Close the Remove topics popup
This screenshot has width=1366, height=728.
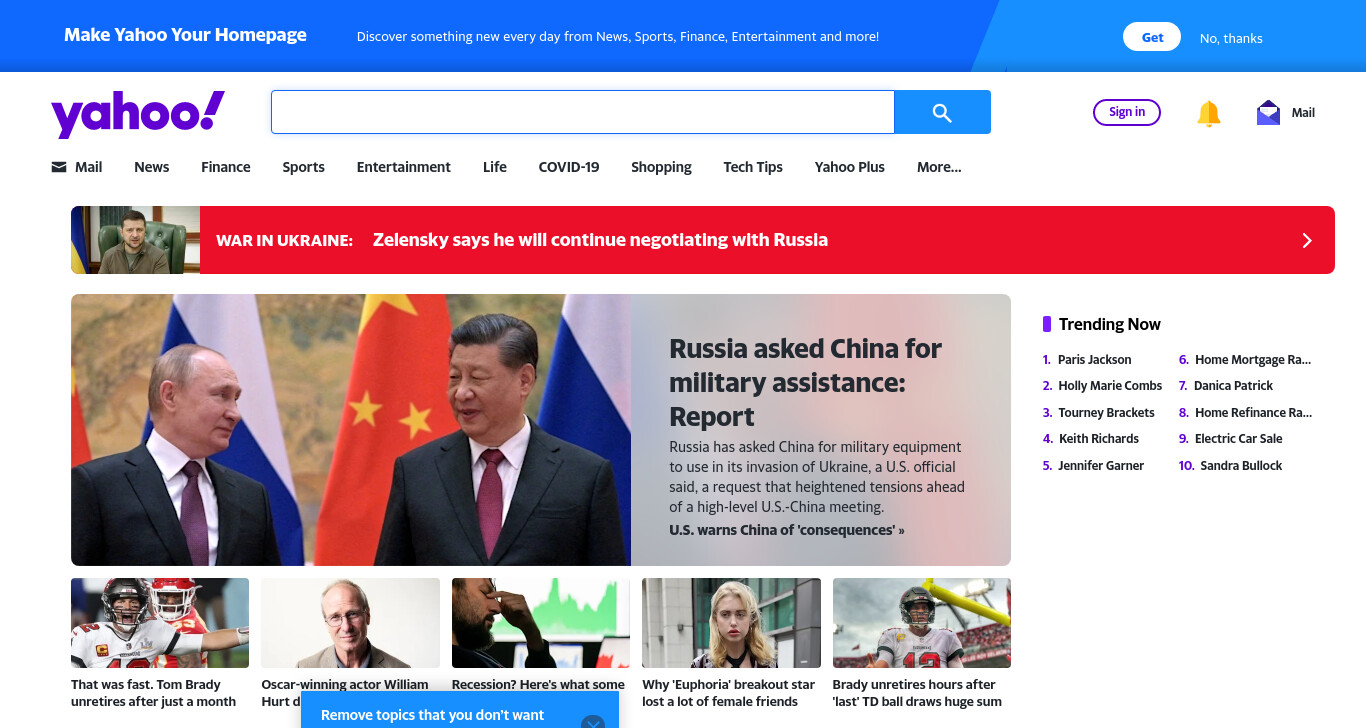click(x=593, y=720)
